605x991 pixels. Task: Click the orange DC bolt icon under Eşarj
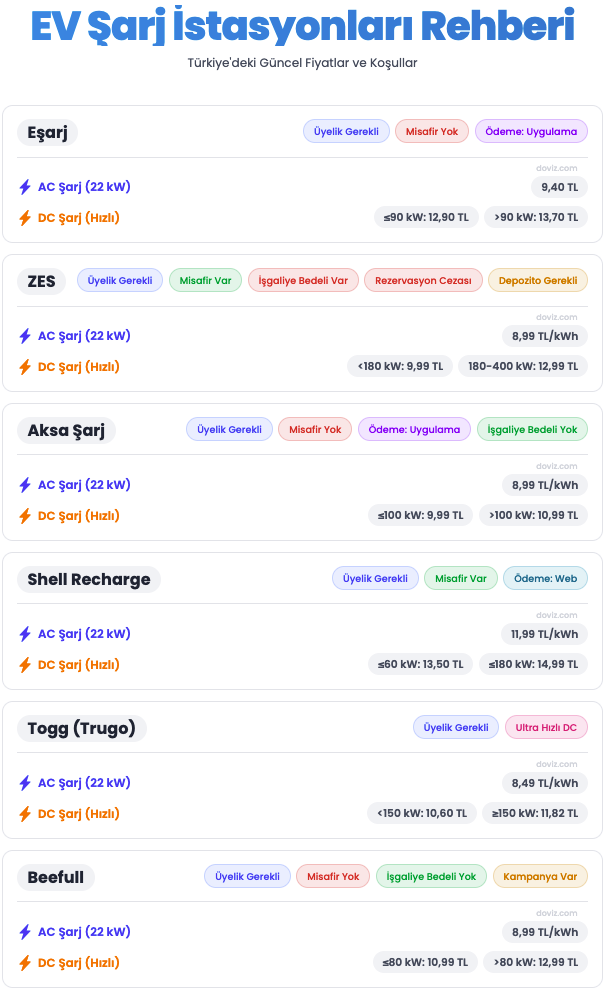tap(25, 218)
